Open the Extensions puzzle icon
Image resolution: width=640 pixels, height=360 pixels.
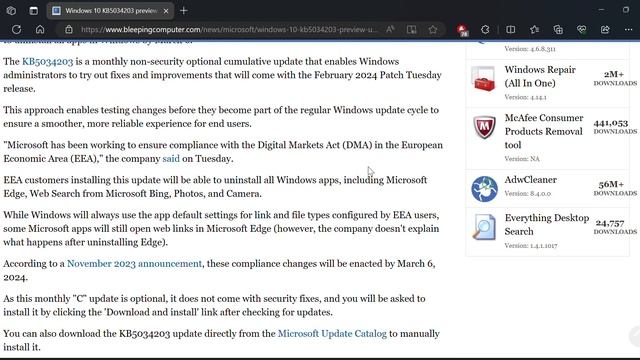(485, 29)
